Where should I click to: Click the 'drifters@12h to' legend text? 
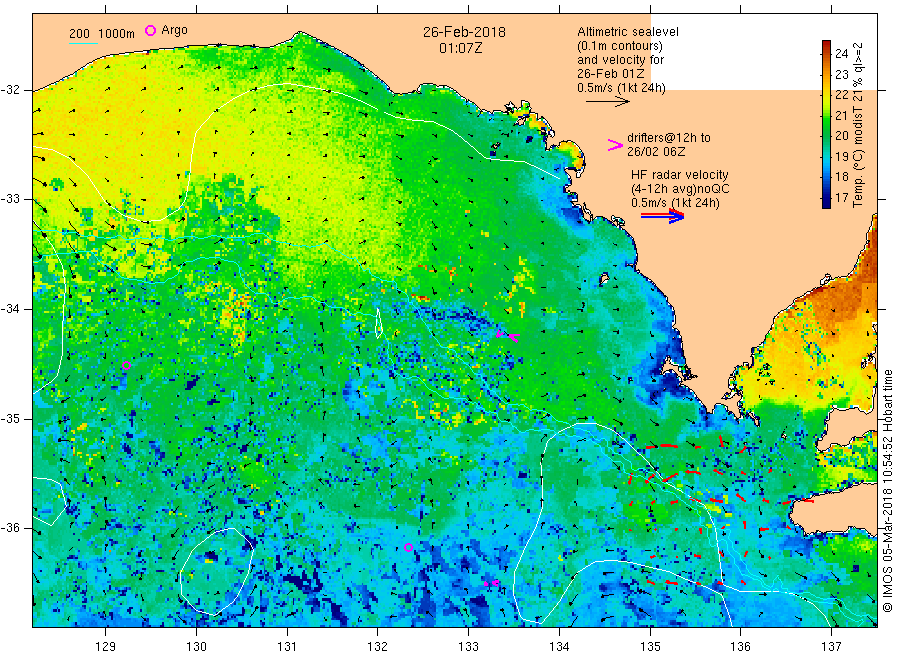coord(669,138)
